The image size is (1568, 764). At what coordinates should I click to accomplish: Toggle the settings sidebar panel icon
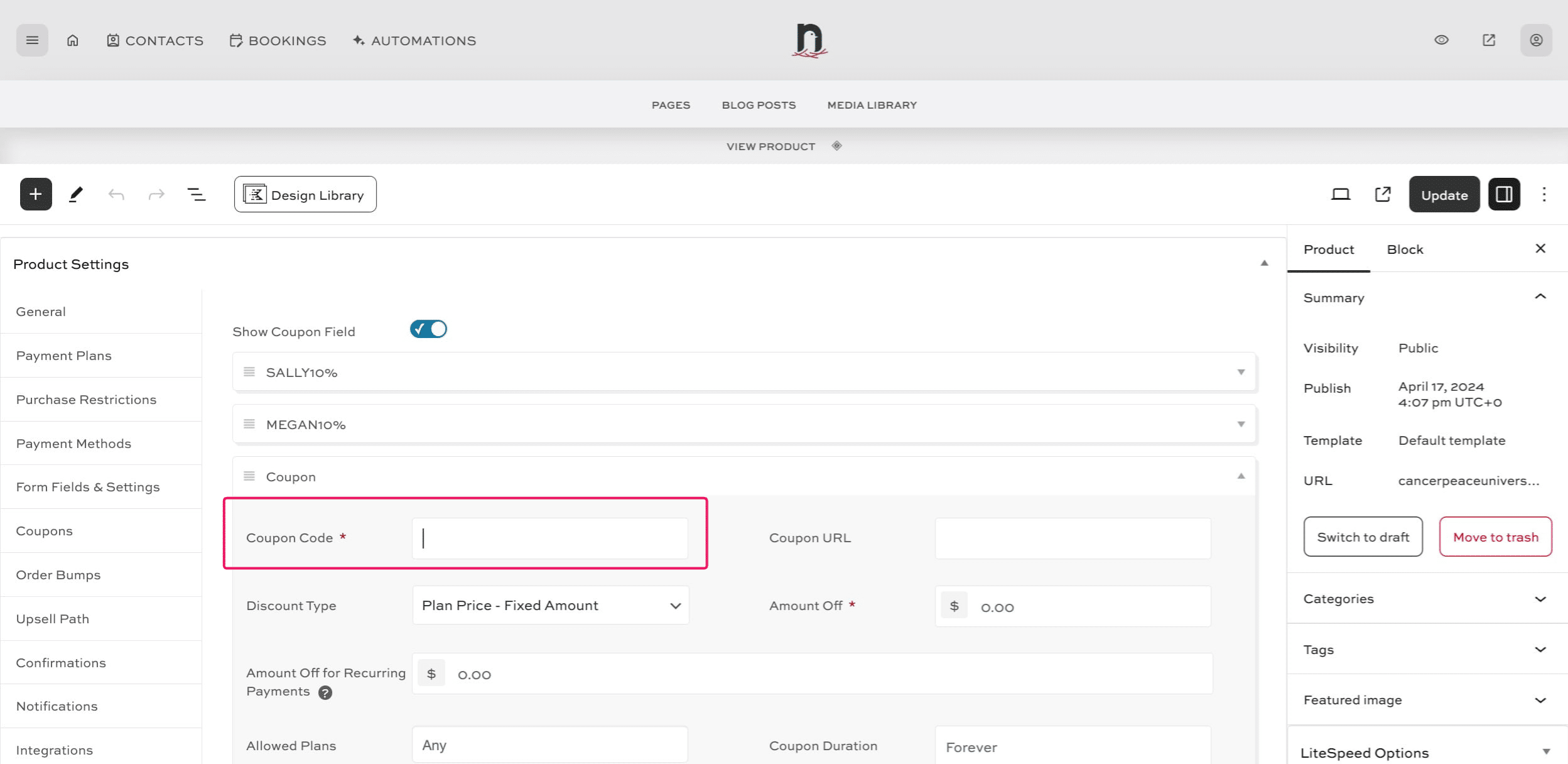point(1504,194)
